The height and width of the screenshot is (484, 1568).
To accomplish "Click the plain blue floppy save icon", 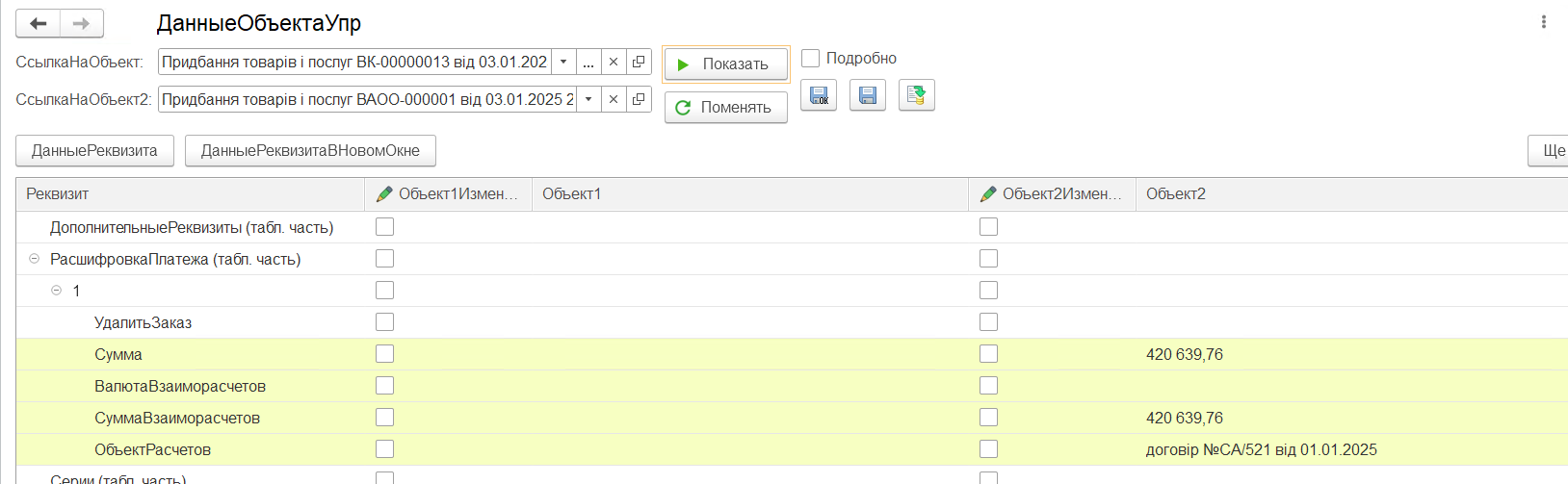I will (x=868, y=95).
